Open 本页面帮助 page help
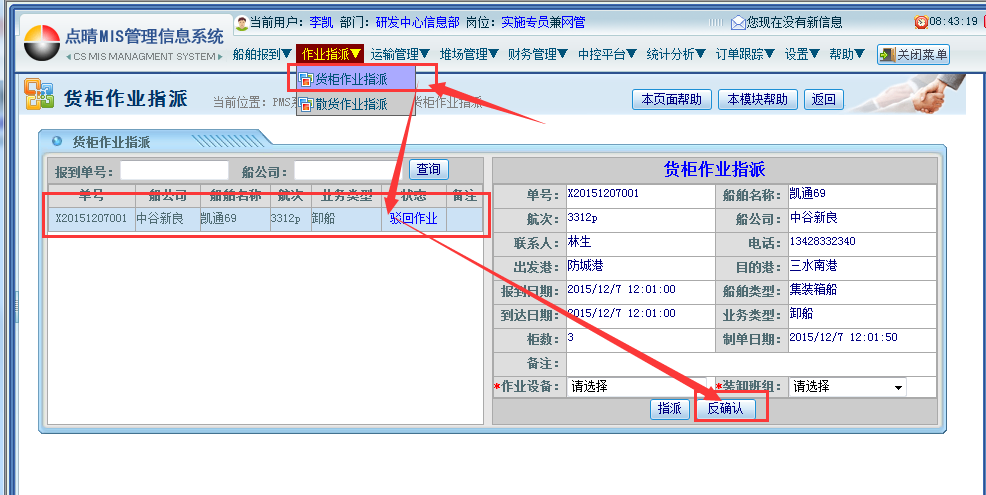 [x=672, y=99]
